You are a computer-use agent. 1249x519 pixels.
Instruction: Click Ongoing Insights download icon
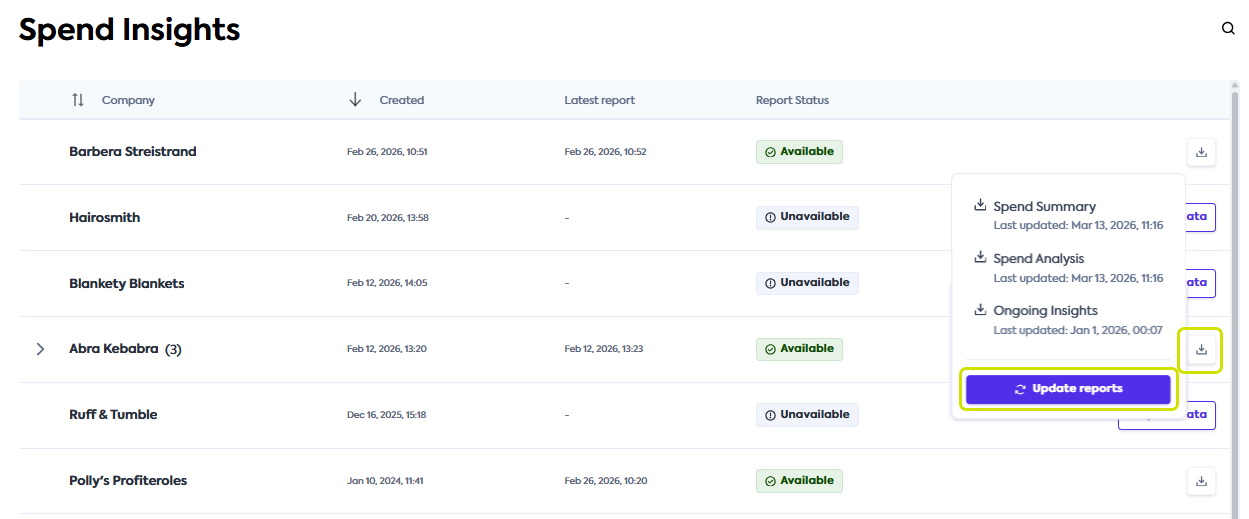coord(980,310)
